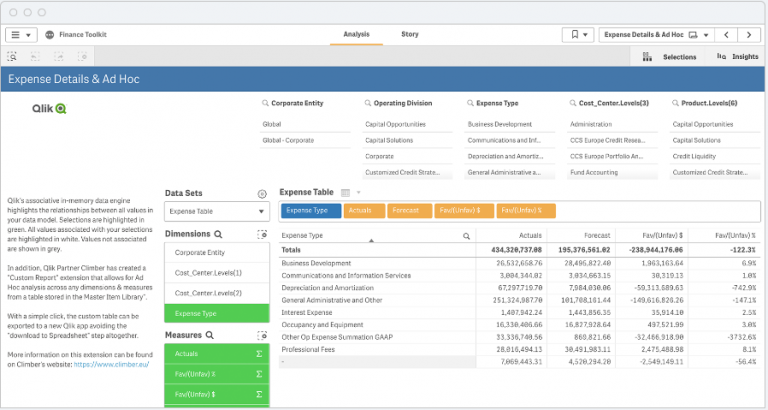Step forward in selections

pos(59,57)
